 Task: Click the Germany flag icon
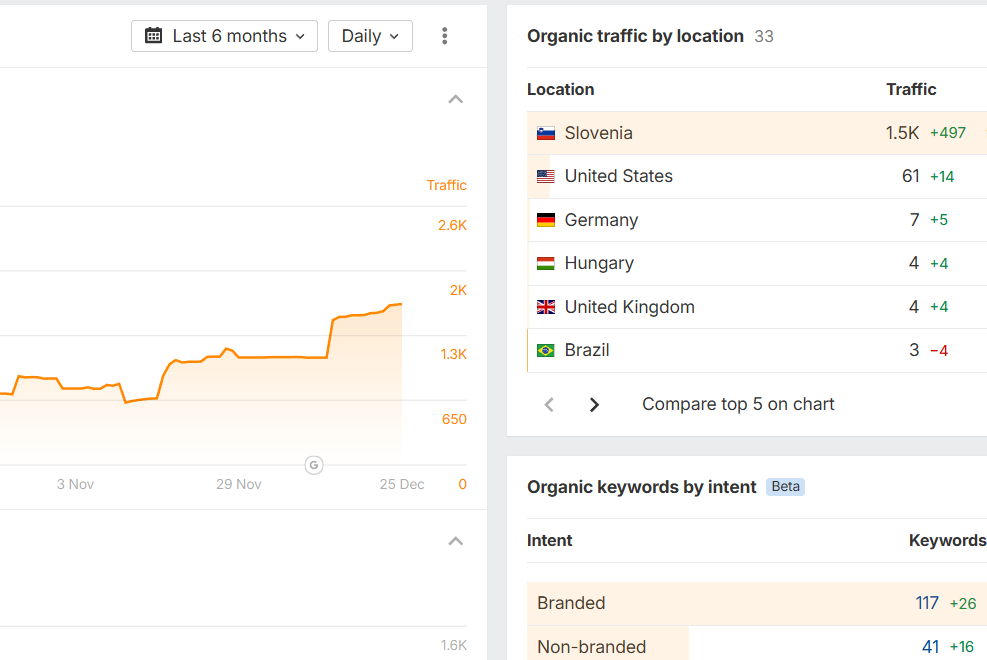click(546, 220)
